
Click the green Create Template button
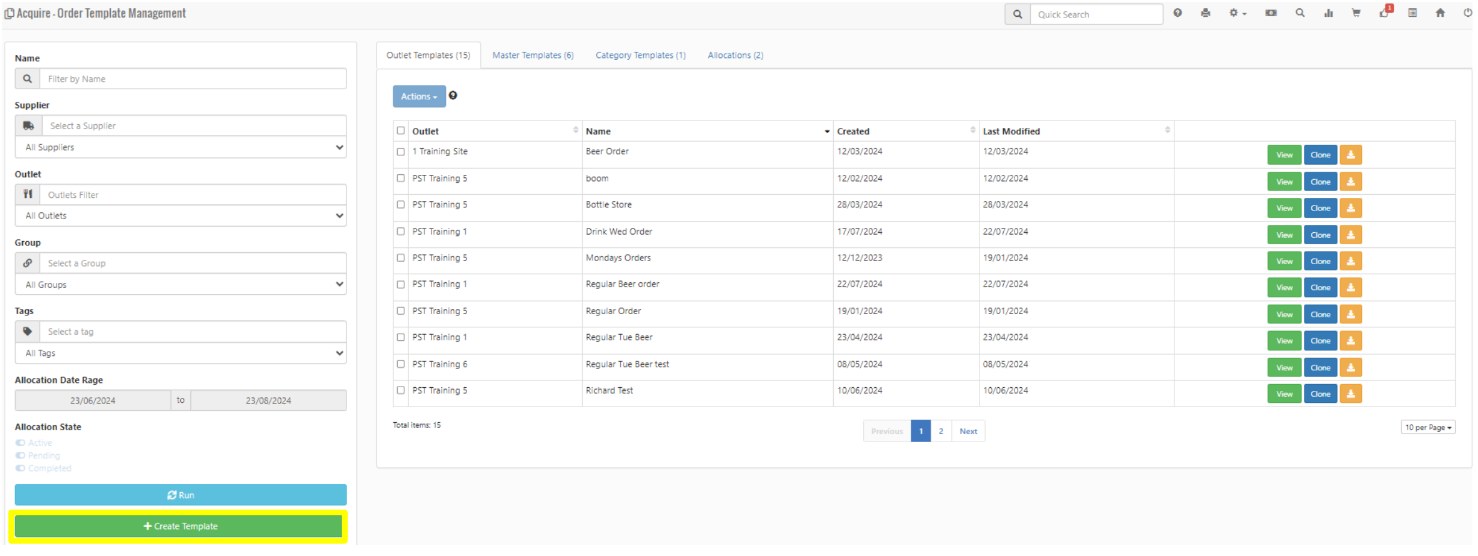[x=181, y=526]
